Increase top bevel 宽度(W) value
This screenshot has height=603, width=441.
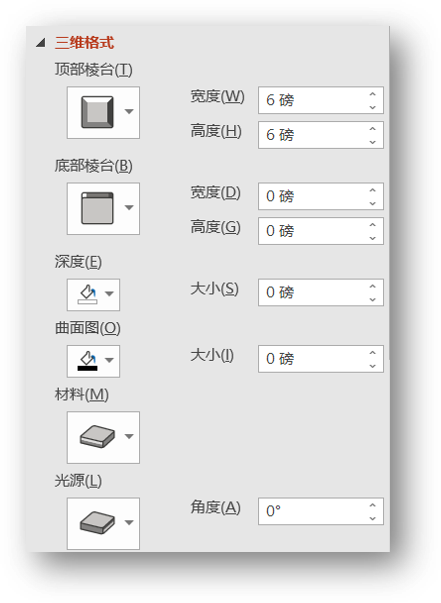point(372,94)
